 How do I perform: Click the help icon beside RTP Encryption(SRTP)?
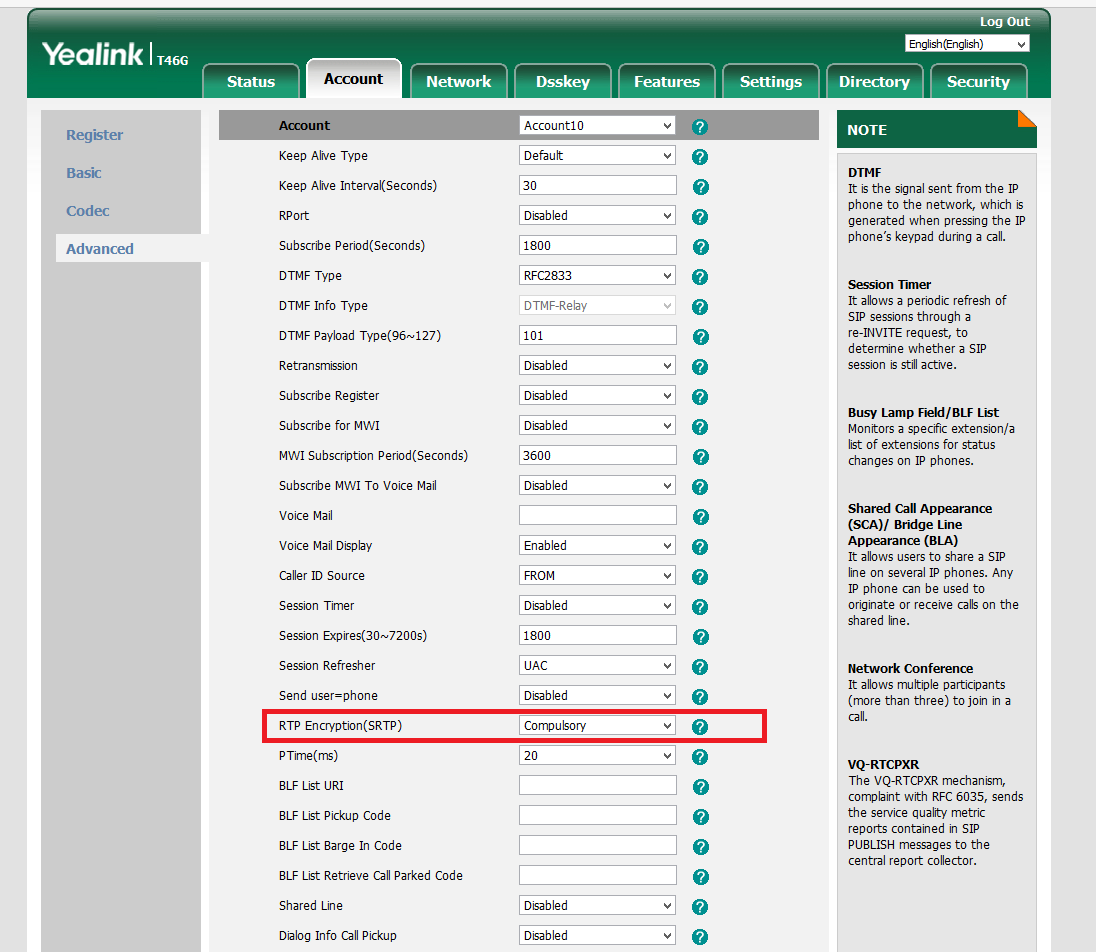click(x=700, y=727)
